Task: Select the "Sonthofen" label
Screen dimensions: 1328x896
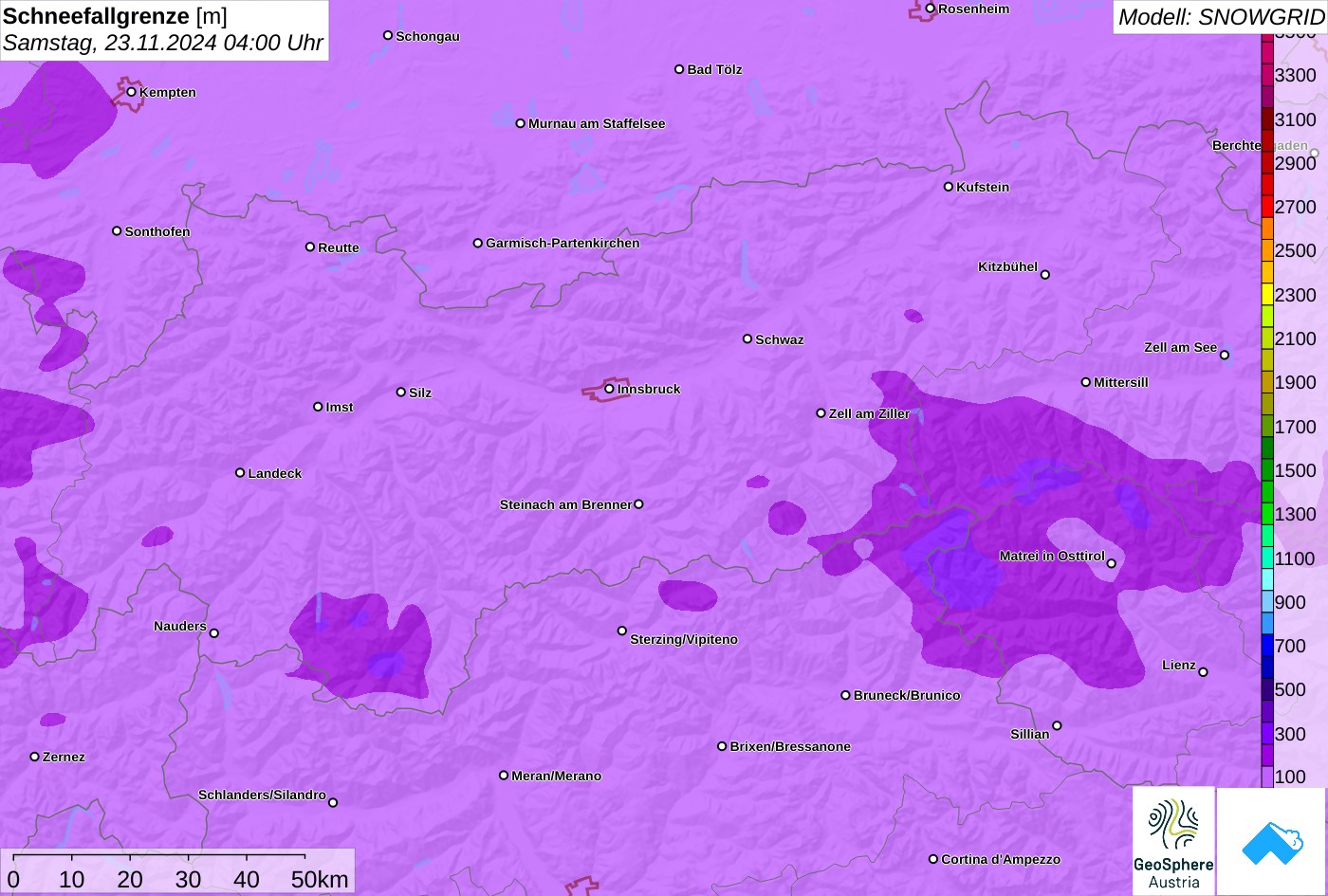Action: click(x=157, y=232)
